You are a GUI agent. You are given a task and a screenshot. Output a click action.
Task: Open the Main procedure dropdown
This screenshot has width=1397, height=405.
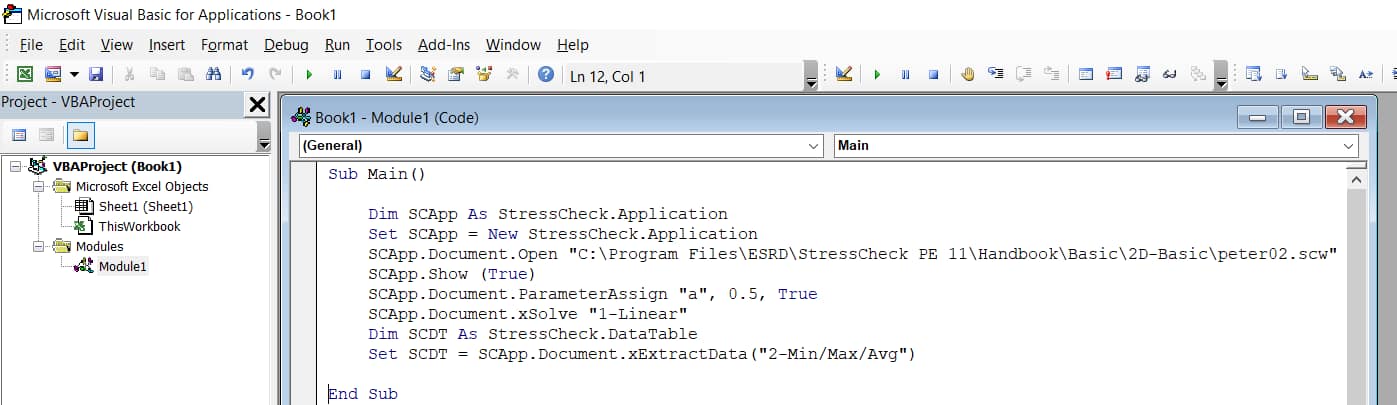click(1349, 146)
